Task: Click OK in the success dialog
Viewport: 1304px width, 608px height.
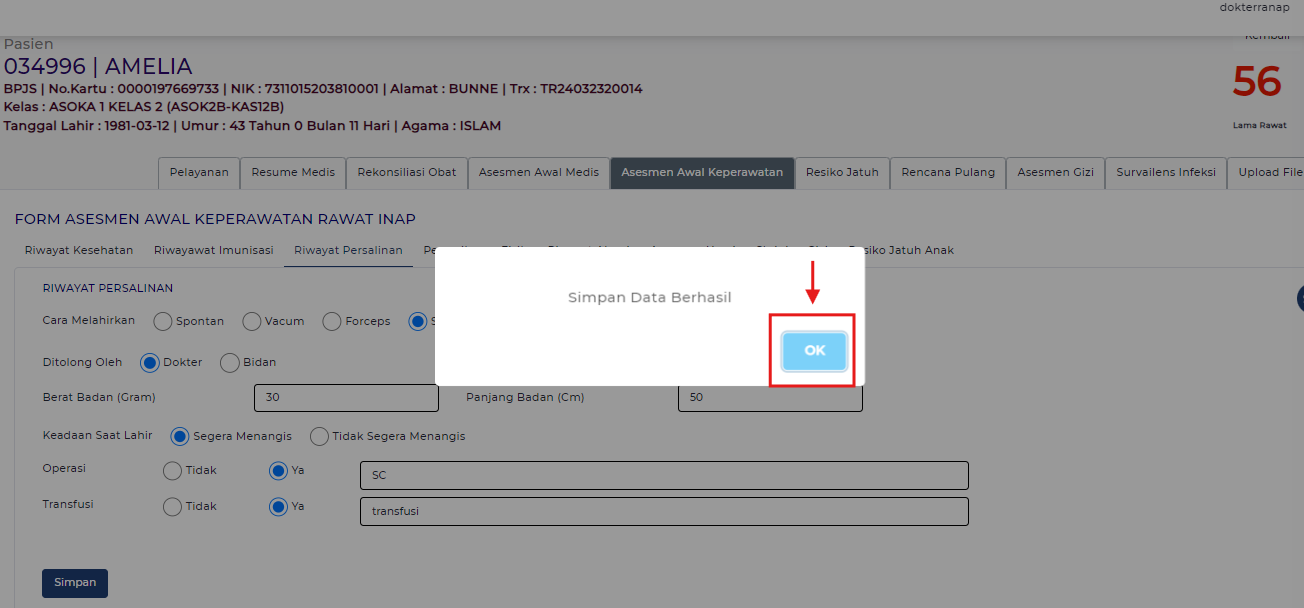Action: 814,351
